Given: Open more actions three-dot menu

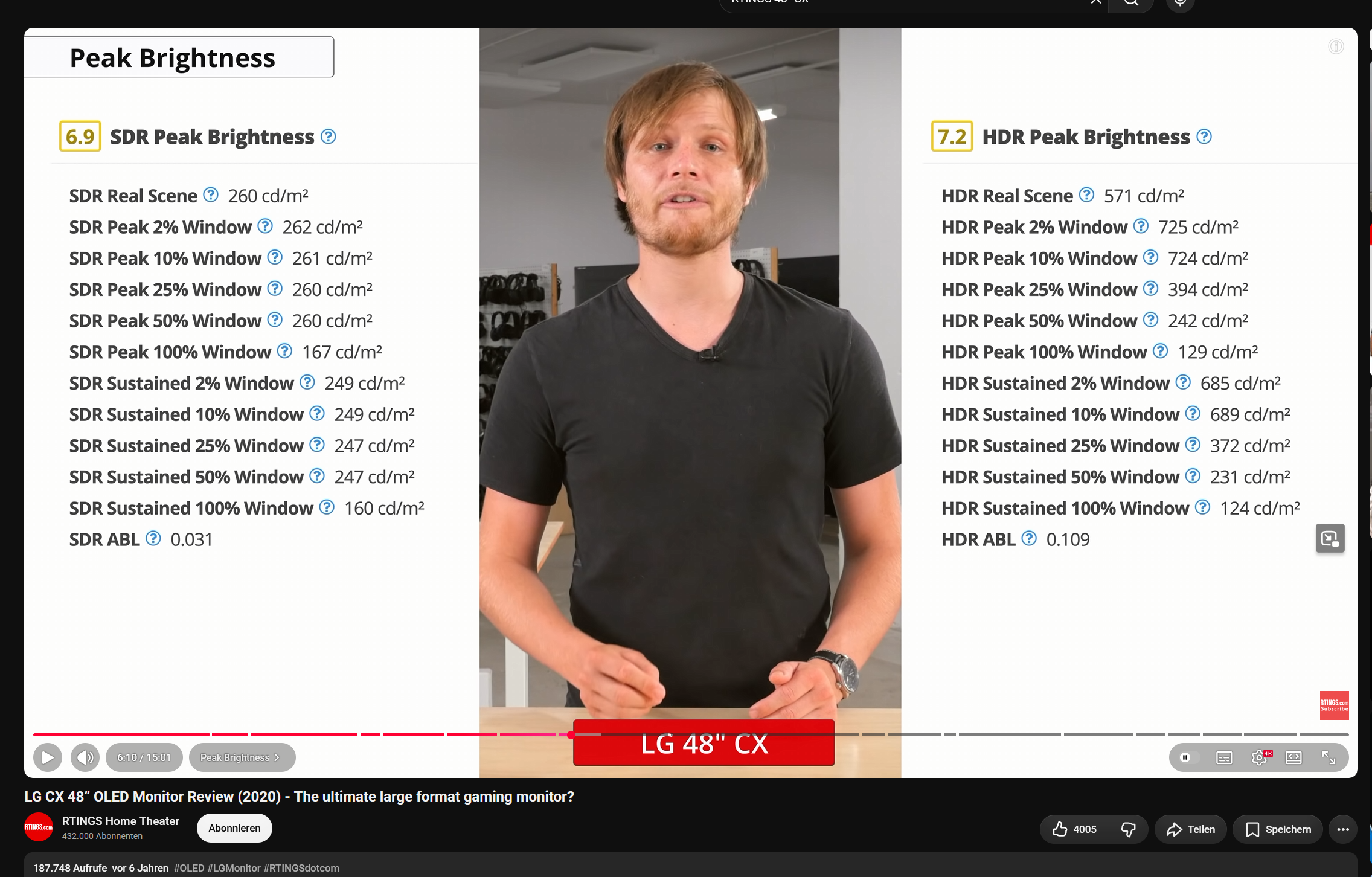Looking at the screenshot, I should pyautogui.click(x=1343, y=829).
